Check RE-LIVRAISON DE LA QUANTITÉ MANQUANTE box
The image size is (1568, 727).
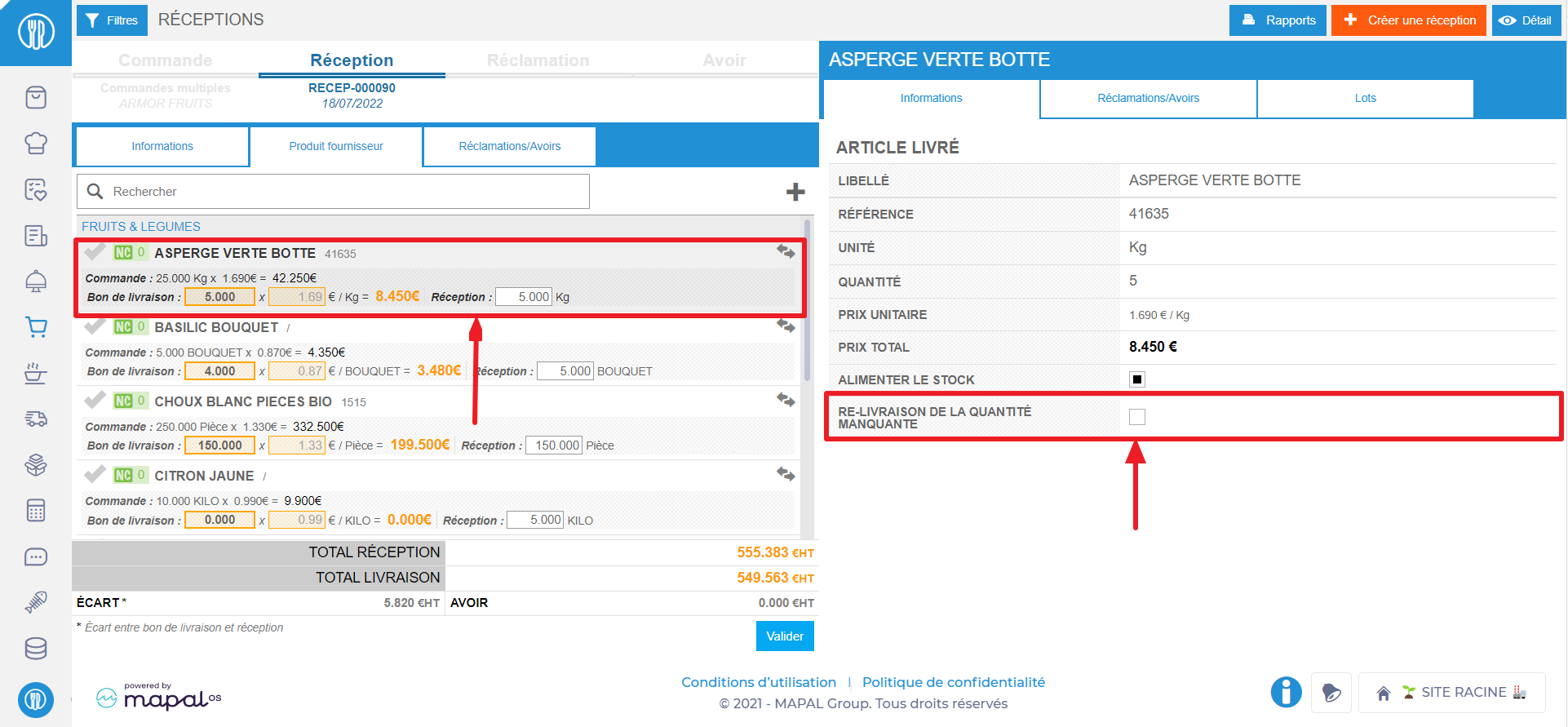point(1137,417)
